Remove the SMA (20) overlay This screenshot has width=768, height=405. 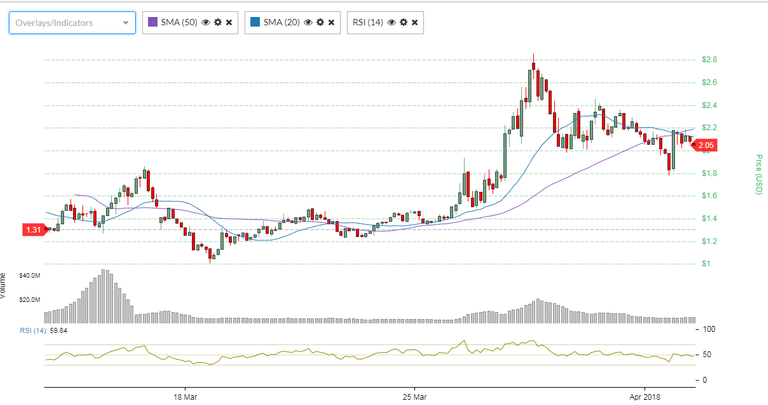[330, 22]
